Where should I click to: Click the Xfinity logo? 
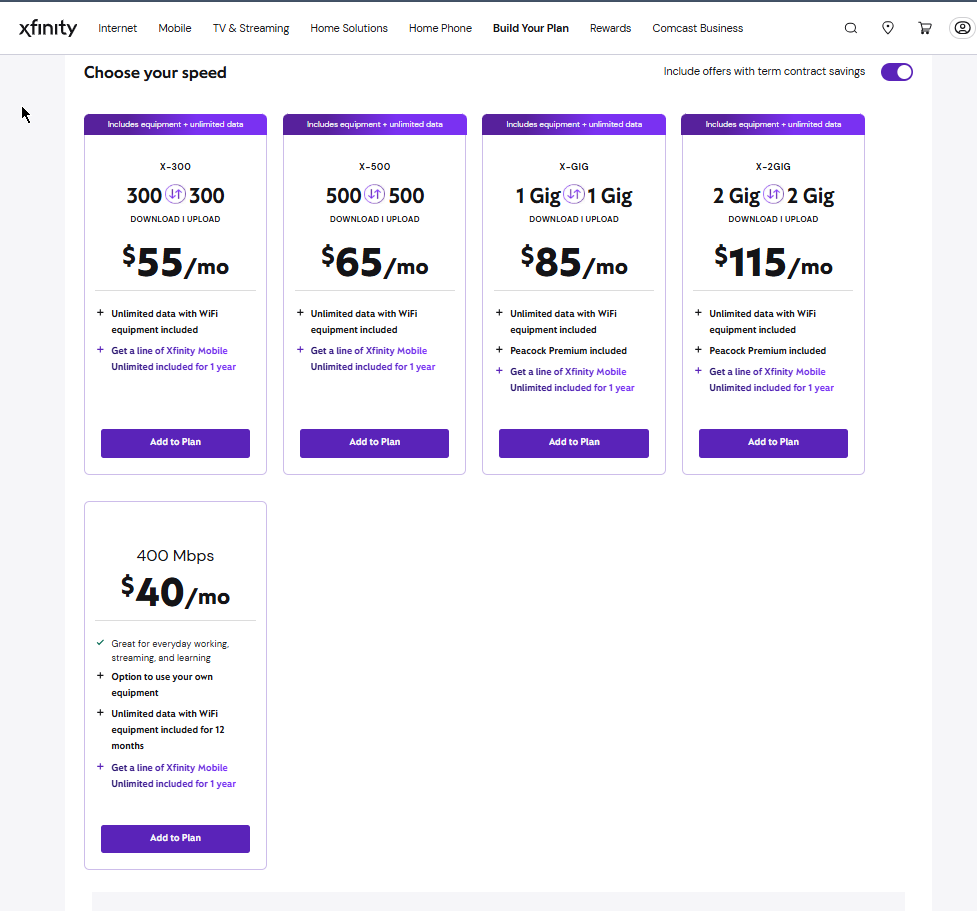pyautogui.click(x=48, y=28)
